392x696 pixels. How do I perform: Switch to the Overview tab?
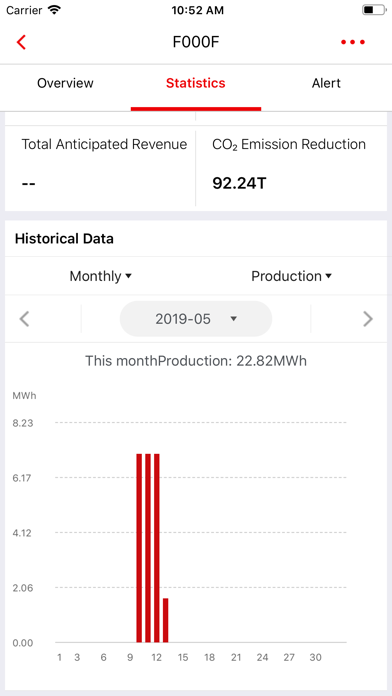click(x=65, y=83)
